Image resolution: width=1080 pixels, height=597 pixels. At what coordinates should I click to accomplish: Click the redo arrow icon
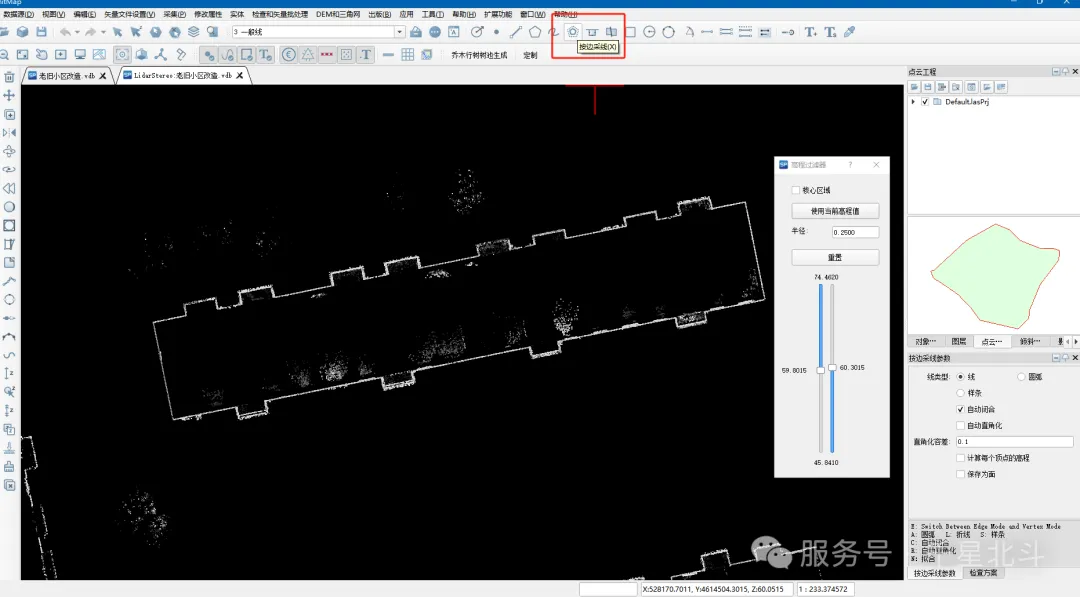tap(90, 32)
